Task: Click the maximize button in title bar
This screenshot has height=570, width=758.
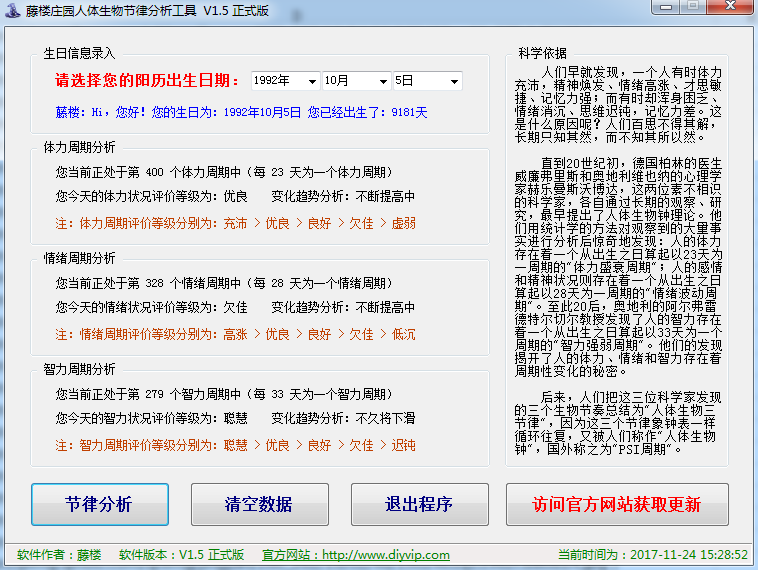Action: point(693,7)
